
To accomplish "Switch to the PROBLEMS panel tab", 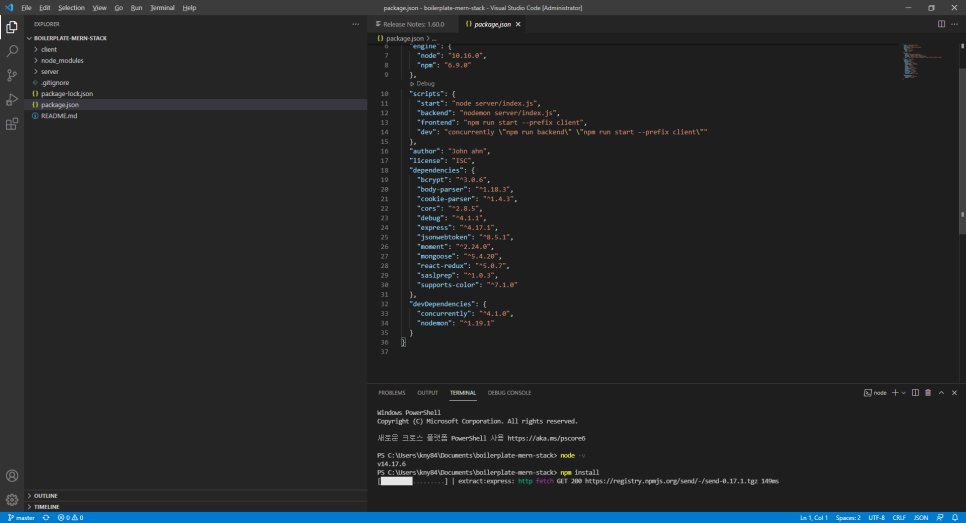I will pos(392,393).
